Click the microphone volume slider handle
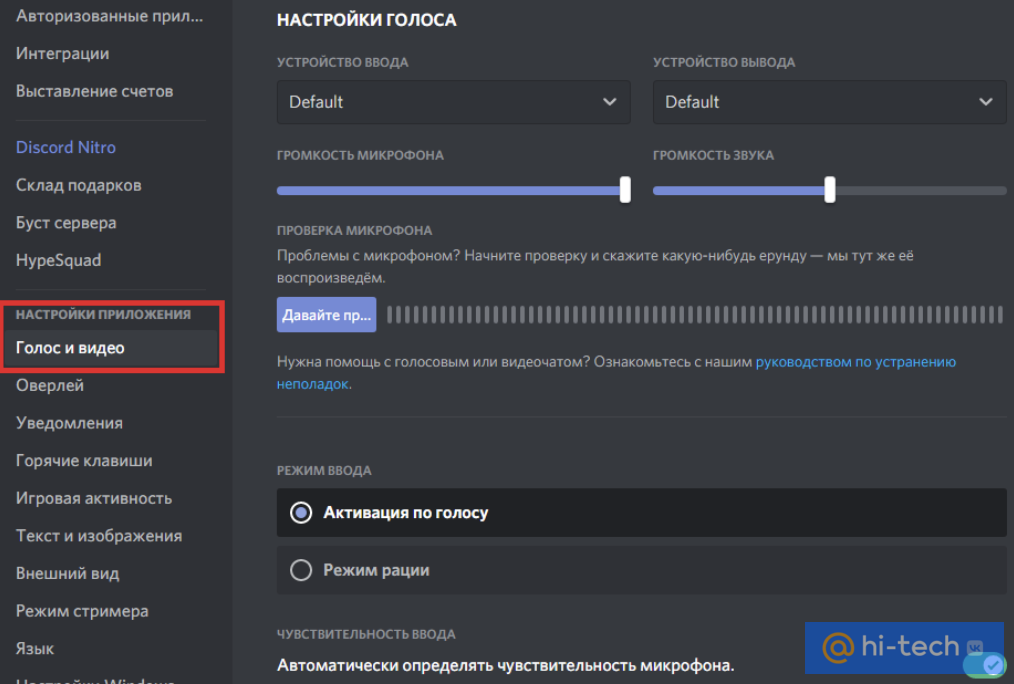The width and height of the screenshot is (1014, 684). click(x=625, y=190)
